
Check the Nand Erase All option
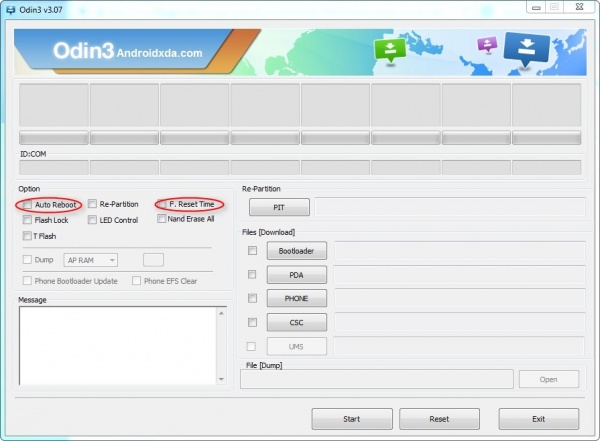coord(161,219)
